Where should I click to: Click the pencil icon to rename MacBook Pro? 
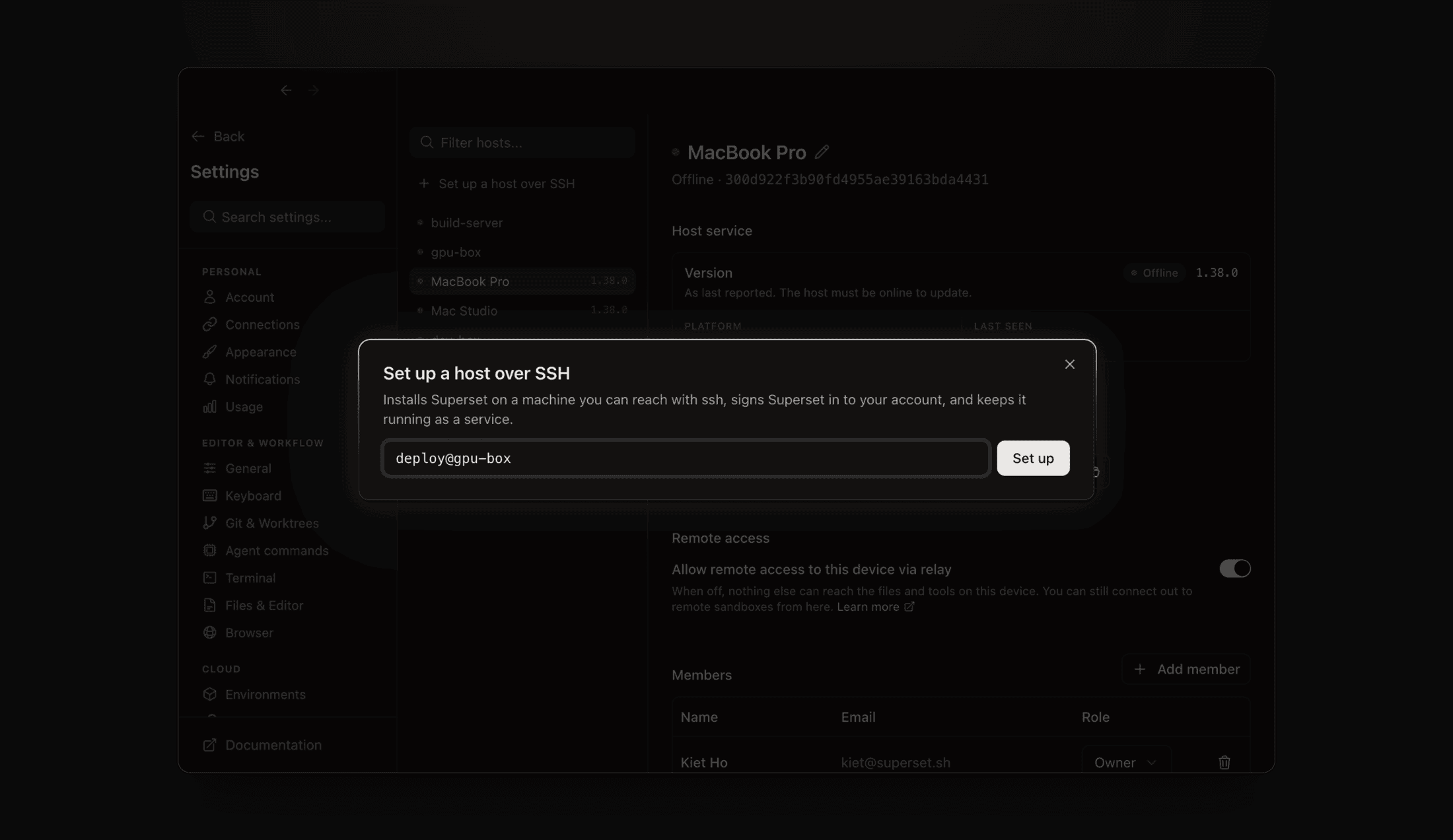click(x=822, y=153)
